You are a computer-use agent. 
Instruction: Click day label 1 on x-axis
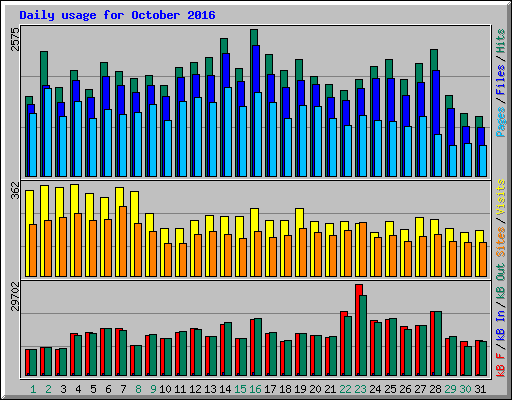[33, 389]
